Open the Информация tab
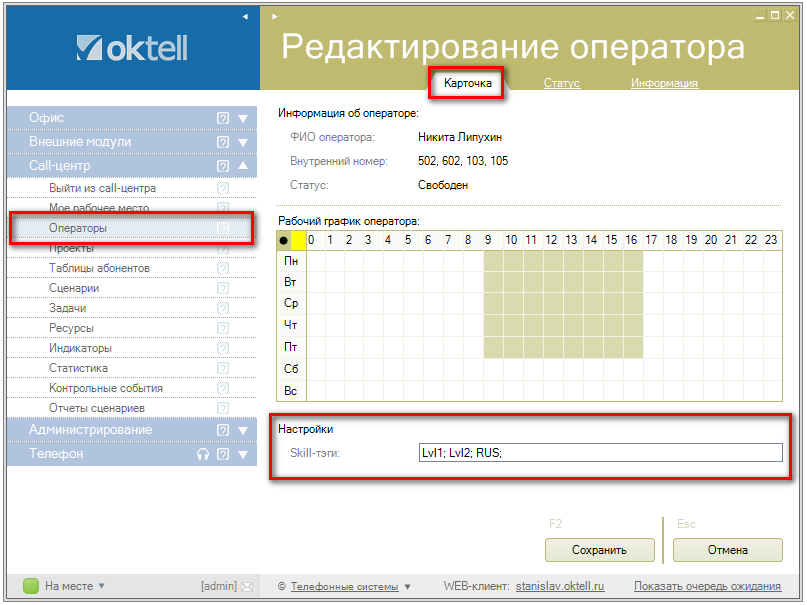The image size is (807, 605). tap(664, 83)
